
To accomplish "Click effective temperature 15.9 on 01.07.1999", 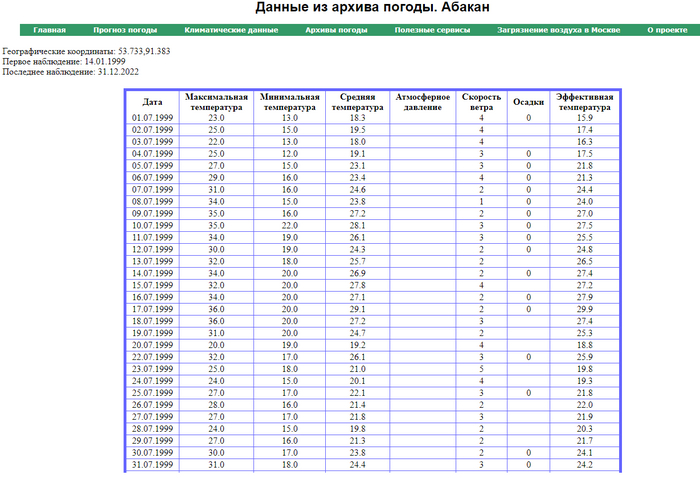I will (x=584, y=118).
